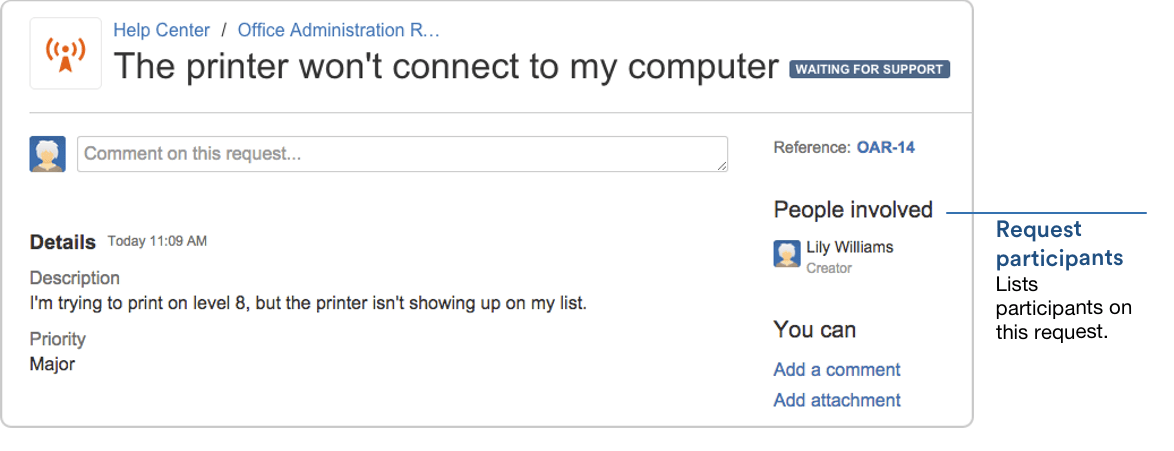Click Lily Williams' avatar under People involved

(787, 255)
